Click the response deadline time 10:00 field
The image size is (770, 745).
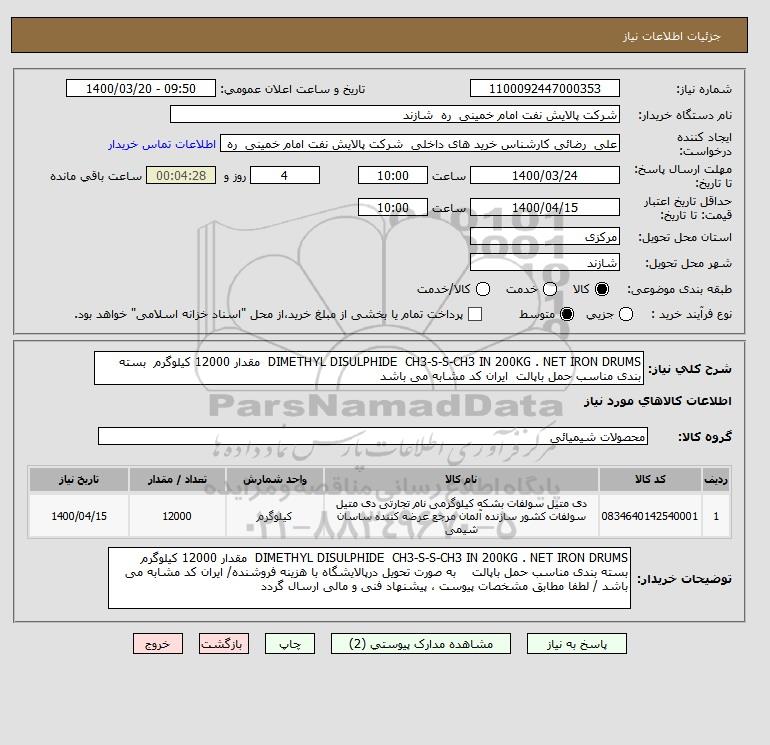393,175
